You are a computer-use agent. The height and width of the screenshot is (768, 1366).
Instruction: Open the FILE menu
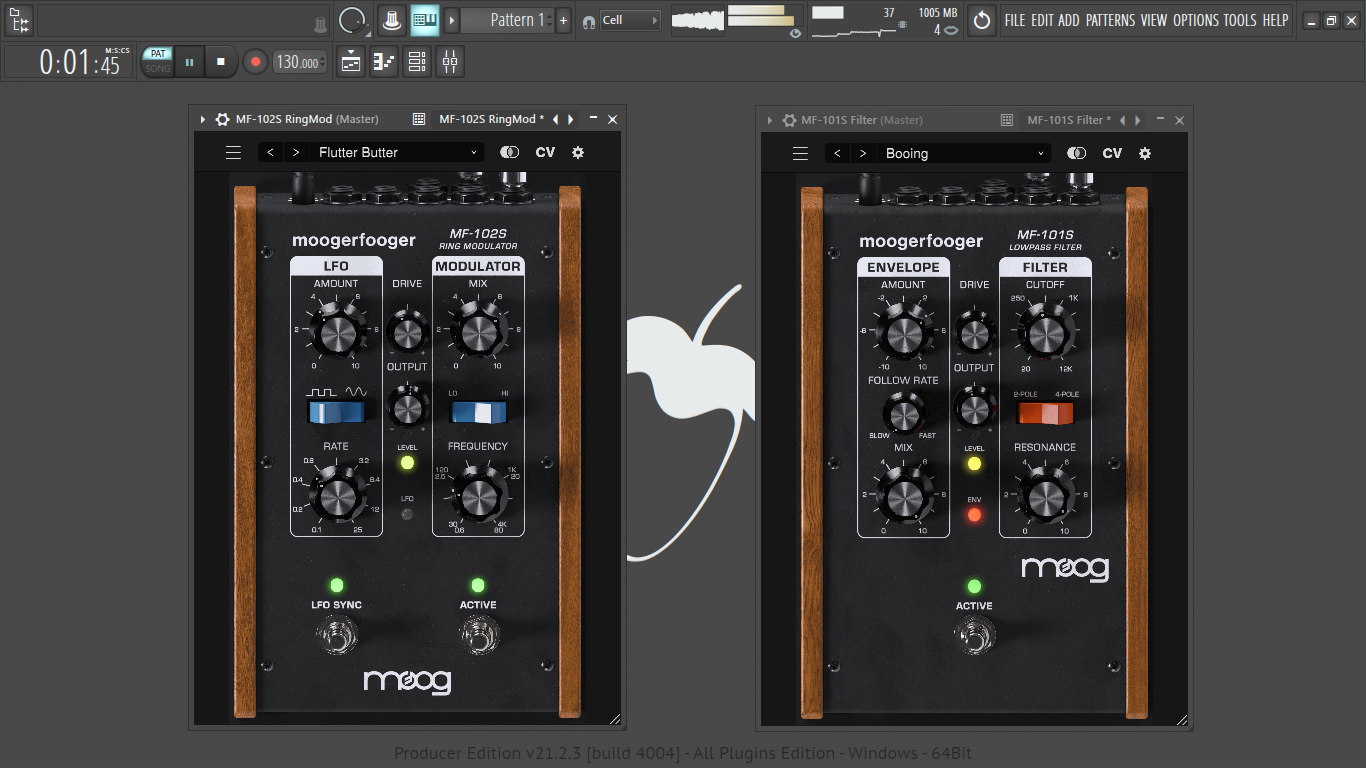click(1015, 20)
